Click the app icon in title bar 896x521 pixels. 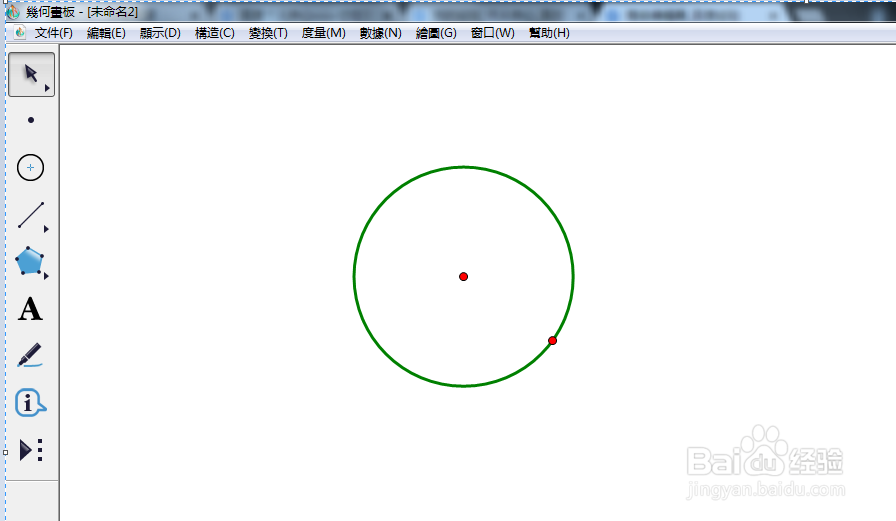(x=13, y=11)
